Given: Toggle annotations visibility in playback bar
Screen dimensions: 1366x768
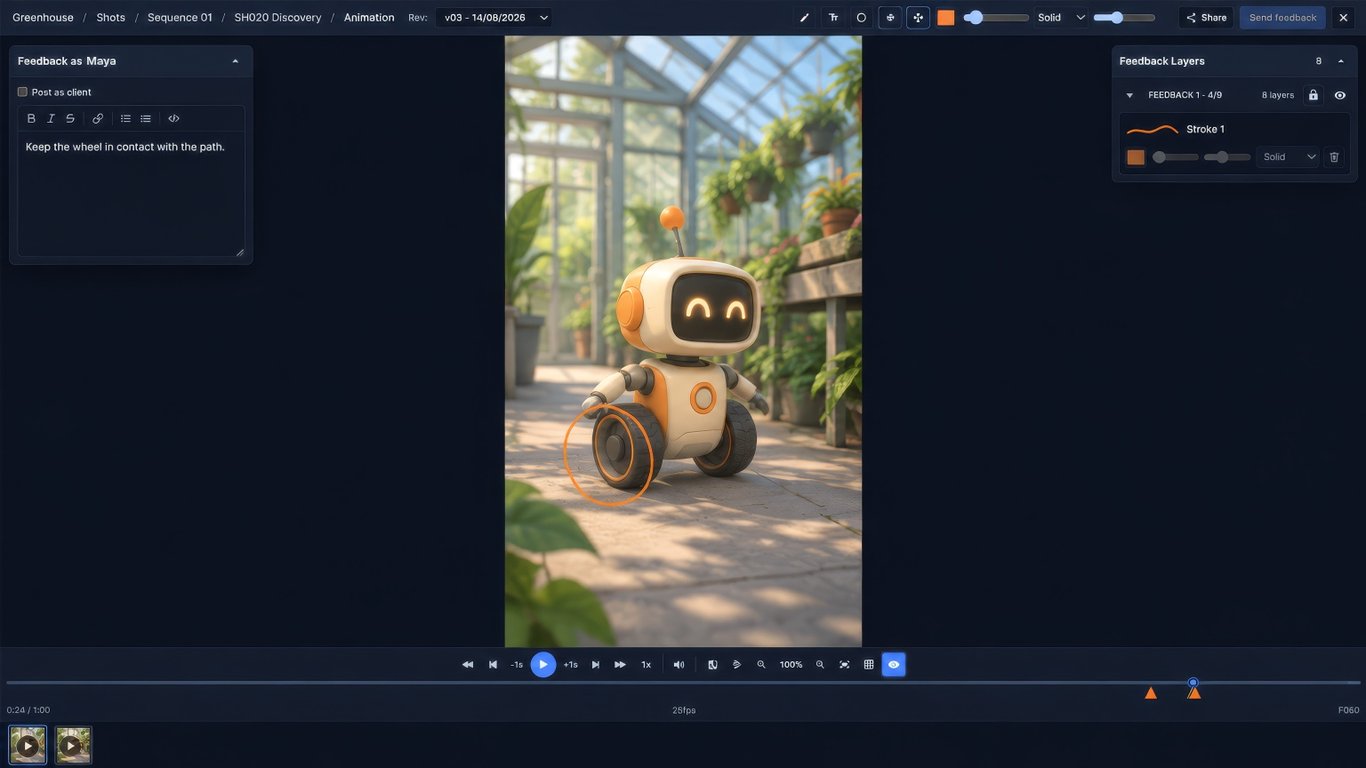Looking at the screenshot, I should (x=894, y=664).
